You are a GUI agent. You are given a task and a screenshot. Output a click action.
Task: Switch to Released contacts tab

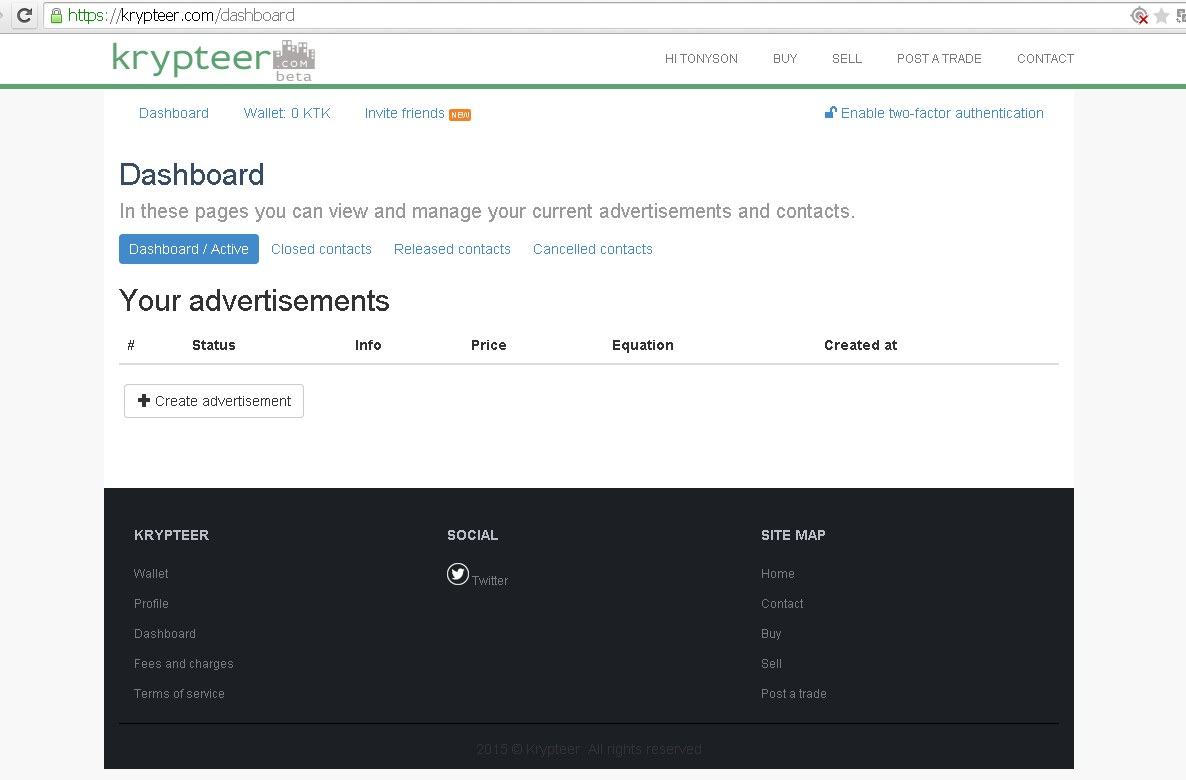[452, 249]
